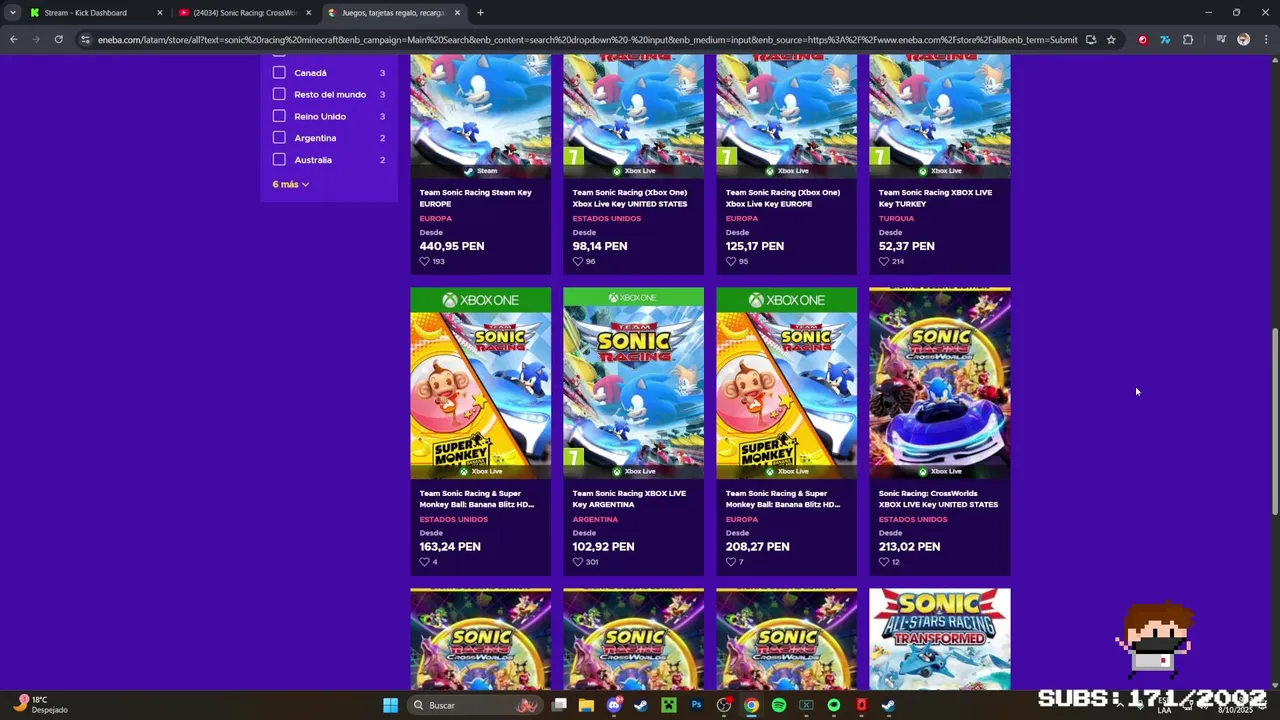Open media controls button in toolbar
The image size is (1280, 720).
click(x=1221, y=40)
